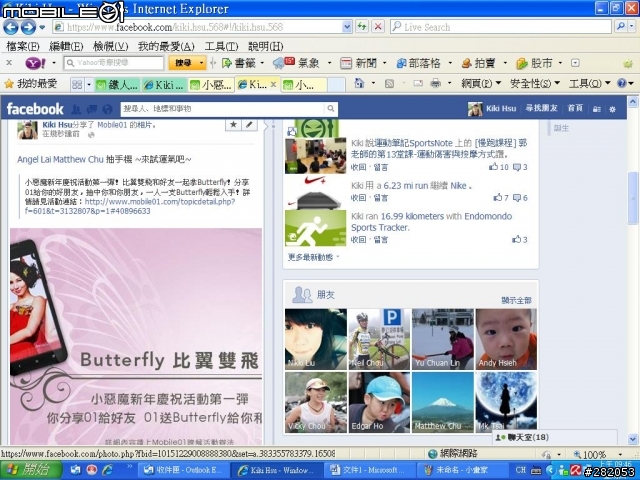Open Facebook notifications globe icon
640x480 pixels.
(x=107, y=109)
